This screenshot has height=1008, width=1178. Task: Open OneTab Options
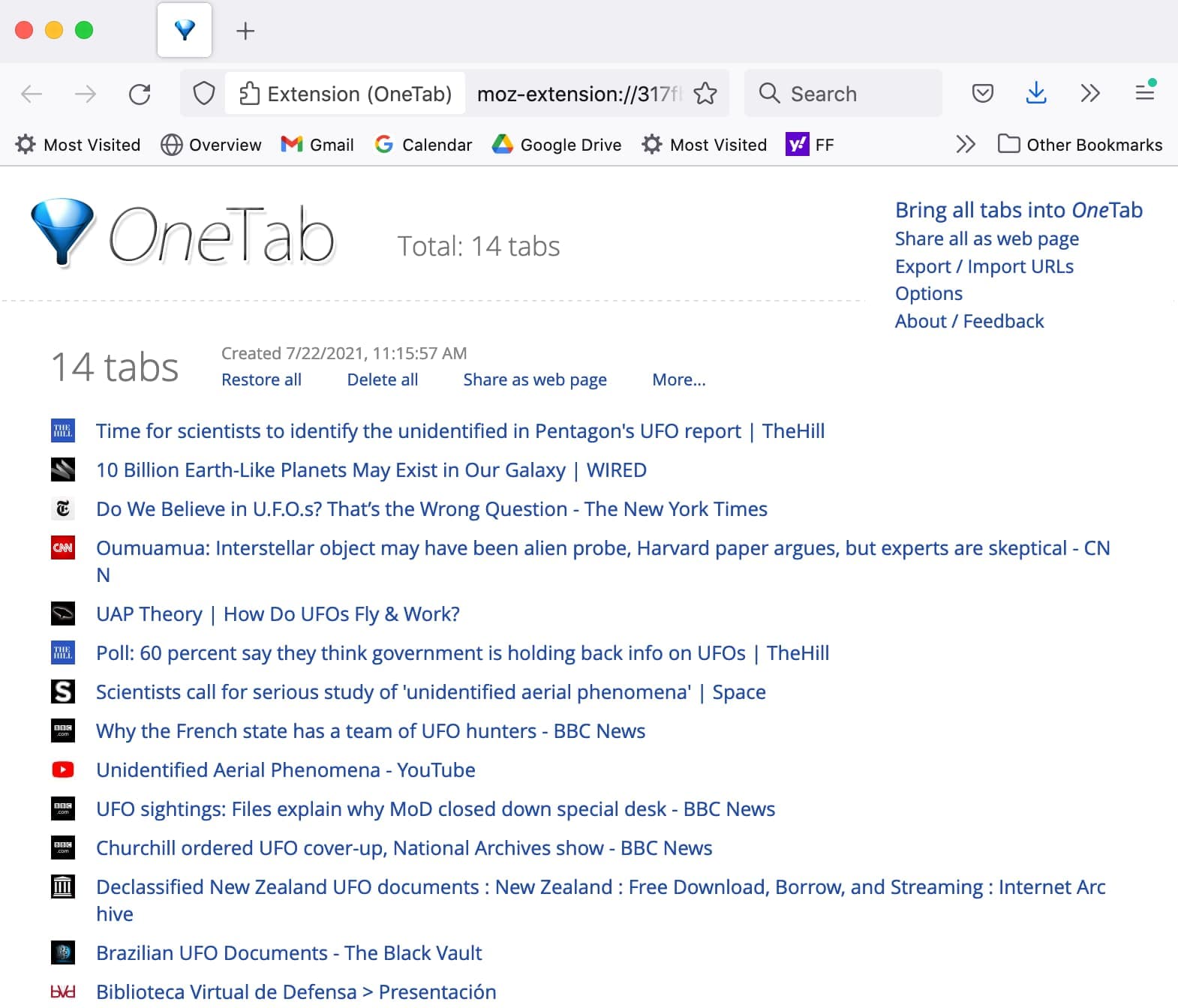929,293
